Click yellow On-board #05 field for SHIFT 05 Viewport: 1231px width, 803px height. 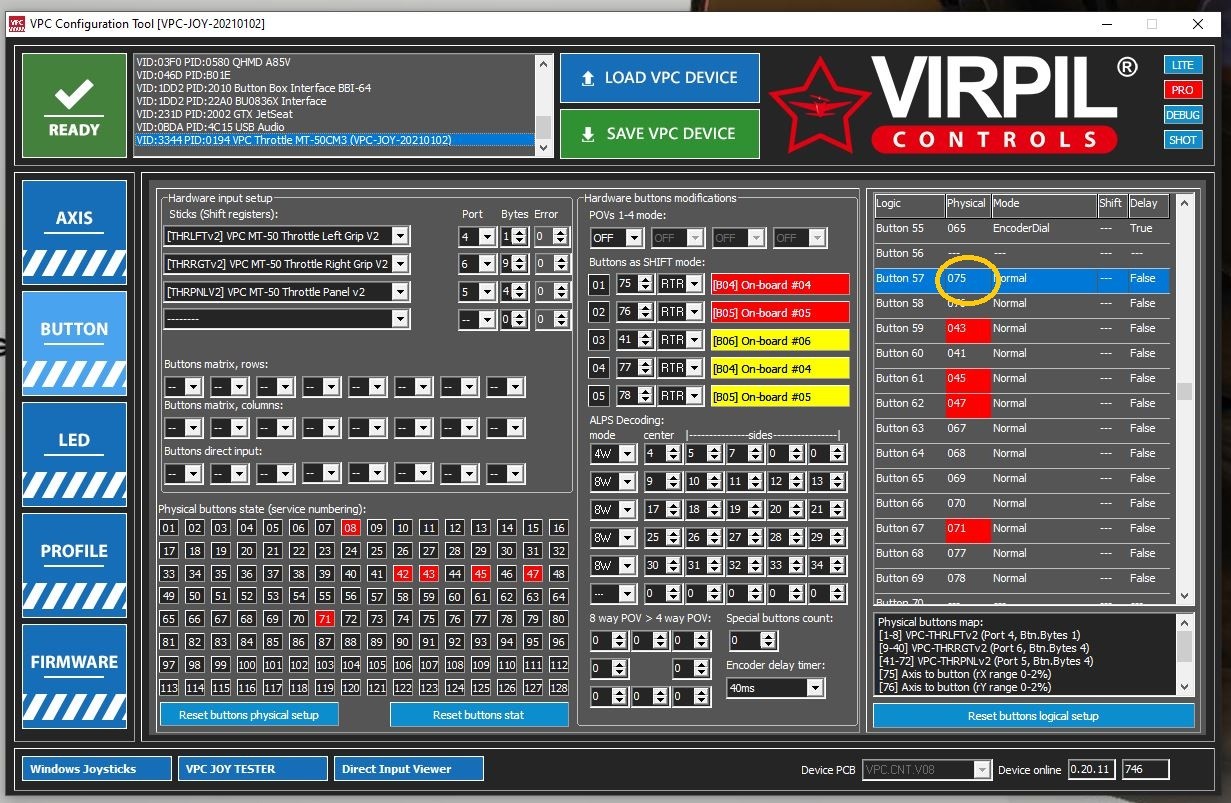click(x=780, y=396)
